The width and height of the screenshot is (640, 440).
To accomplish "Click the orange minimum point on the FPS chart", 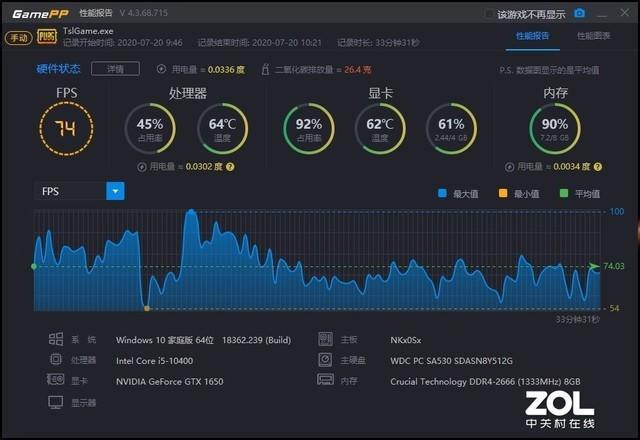I will tap(147, 308).
